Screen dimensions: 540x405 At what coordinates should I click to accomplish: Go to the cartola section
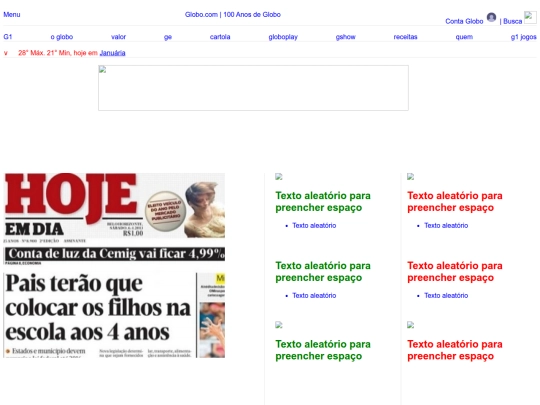[x=220, y=37]
